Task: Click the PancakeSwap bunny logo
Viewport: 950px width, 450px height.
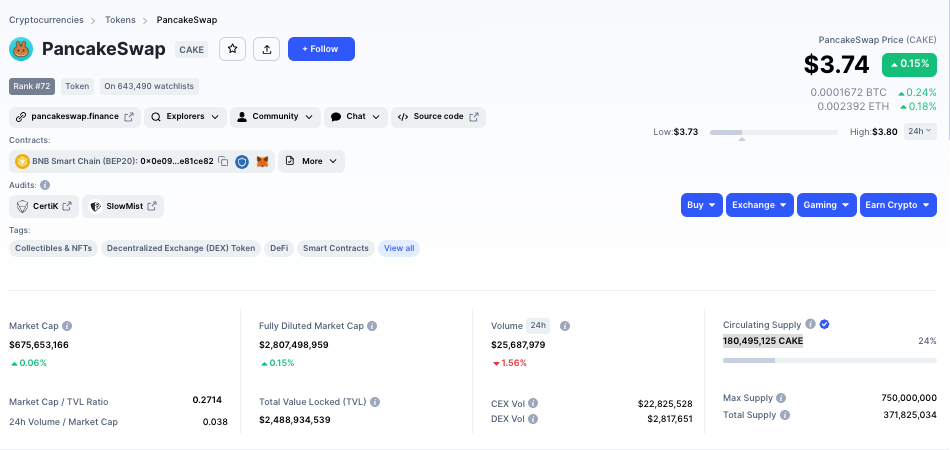Action: (x=21, y=49)
